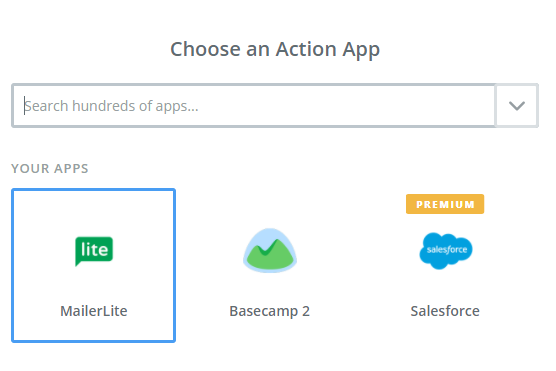The width and height of the screenshot is (556, 371).
Task: Choose the Salesforce text label
Action: (445, 311)
